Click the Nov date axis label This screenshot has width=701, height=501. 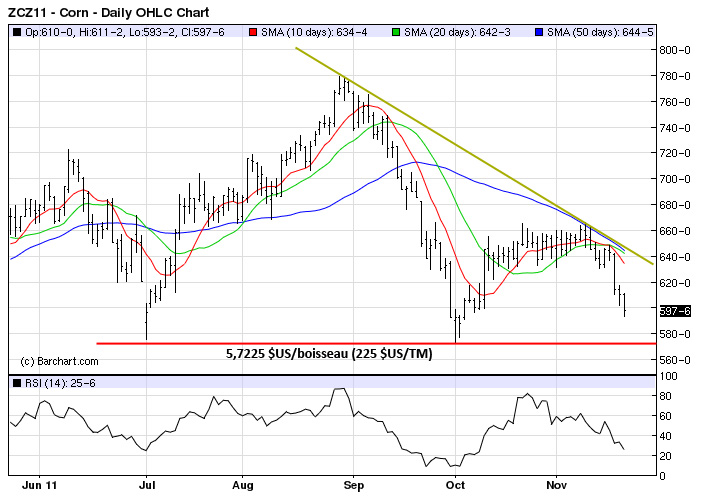click(x=557, y=485)
